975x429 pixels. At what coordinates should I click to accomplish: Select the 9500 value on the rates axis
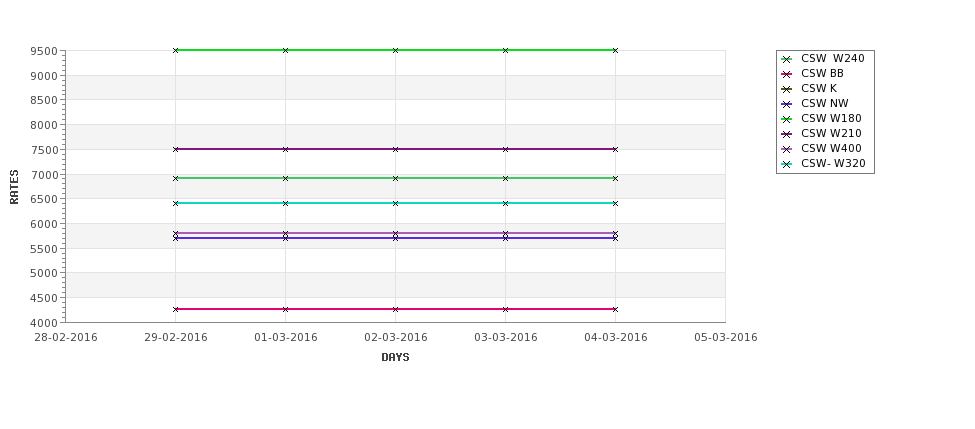tap(44, 51)
